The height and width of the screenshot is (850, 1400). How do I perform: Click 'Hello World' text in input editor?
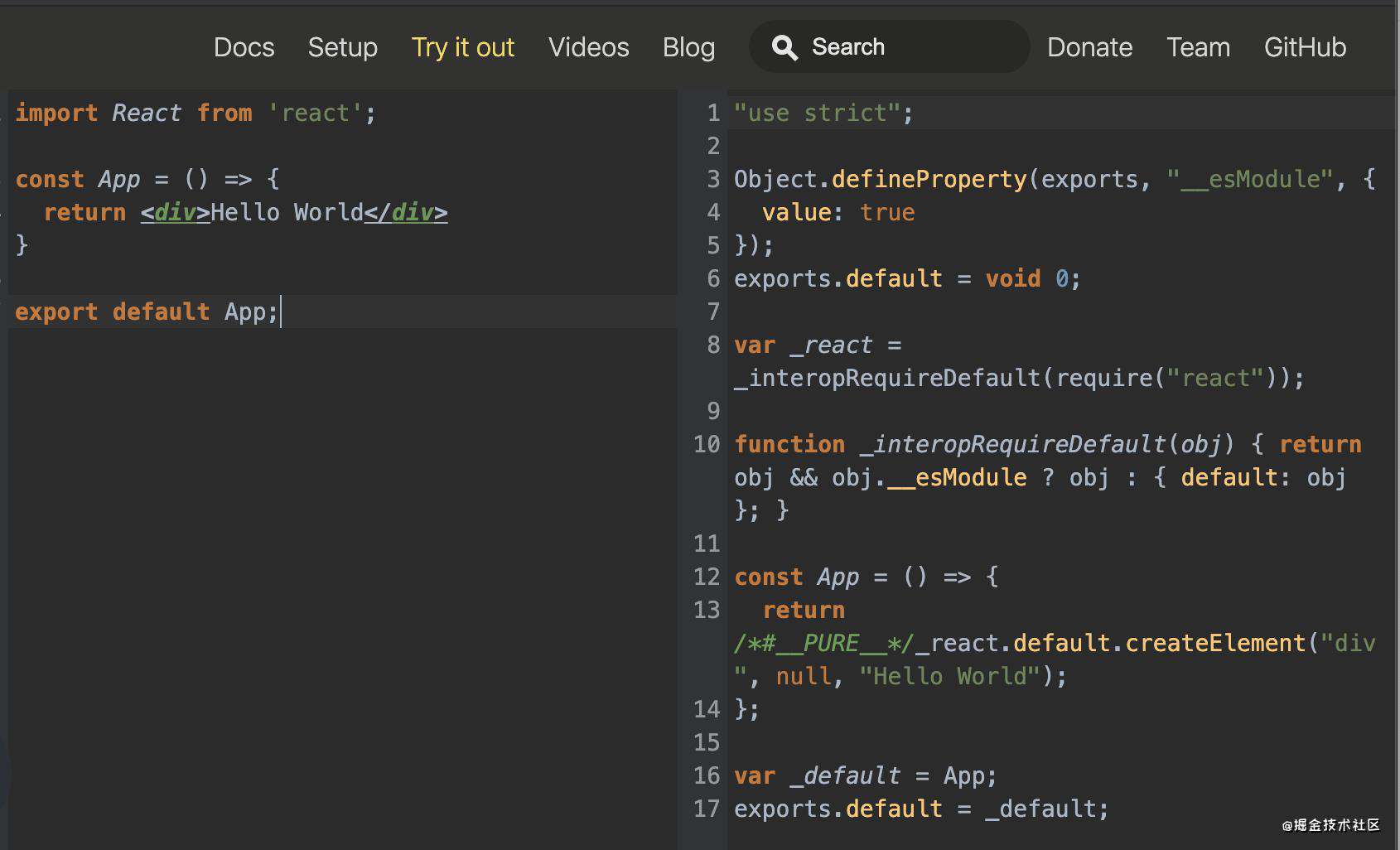click(287, 212)
